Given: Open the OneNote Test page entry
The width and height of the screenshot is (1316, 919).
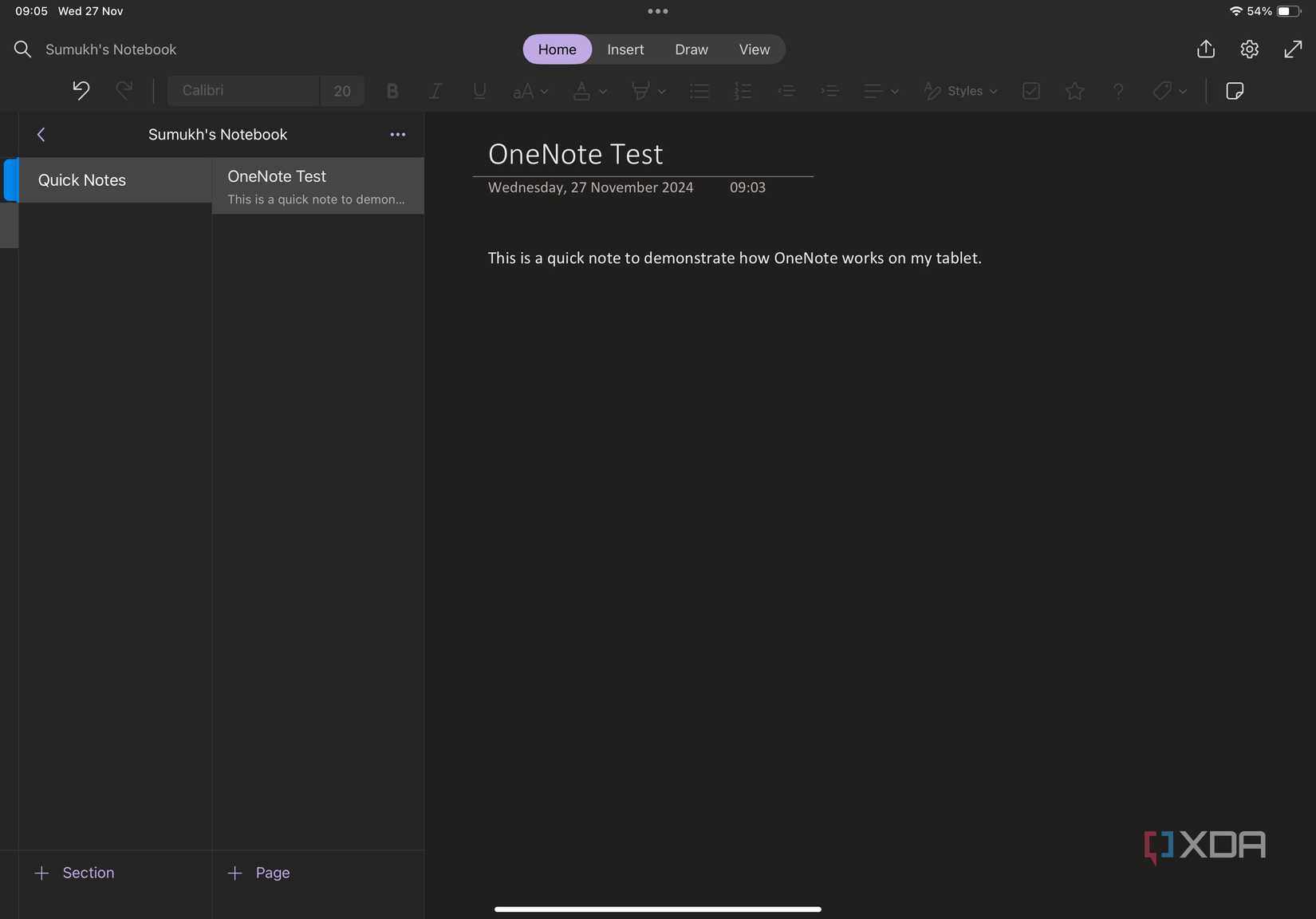Looking at the screenshot, I should (x=317, y=186).
